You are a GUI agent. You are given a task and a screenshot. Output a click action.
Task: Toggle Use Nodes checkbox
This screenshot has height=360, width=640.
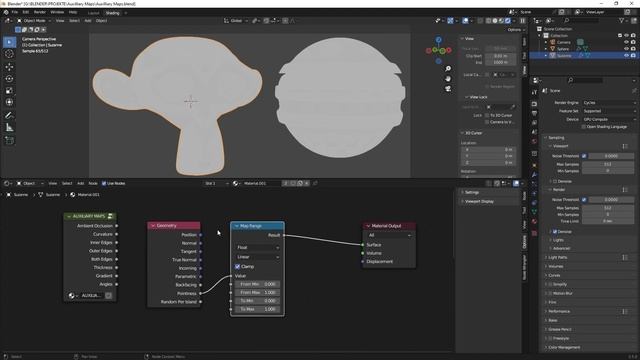pos(104,183)
